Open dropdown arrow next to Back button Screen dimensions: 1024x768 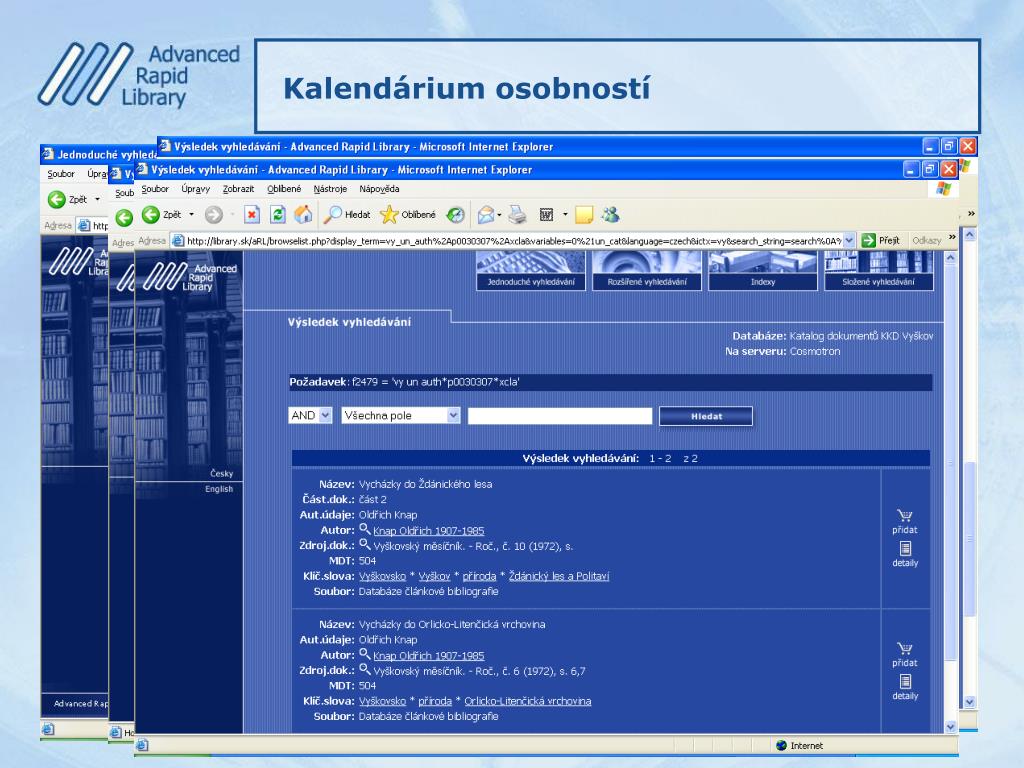(x=191, y=214)
